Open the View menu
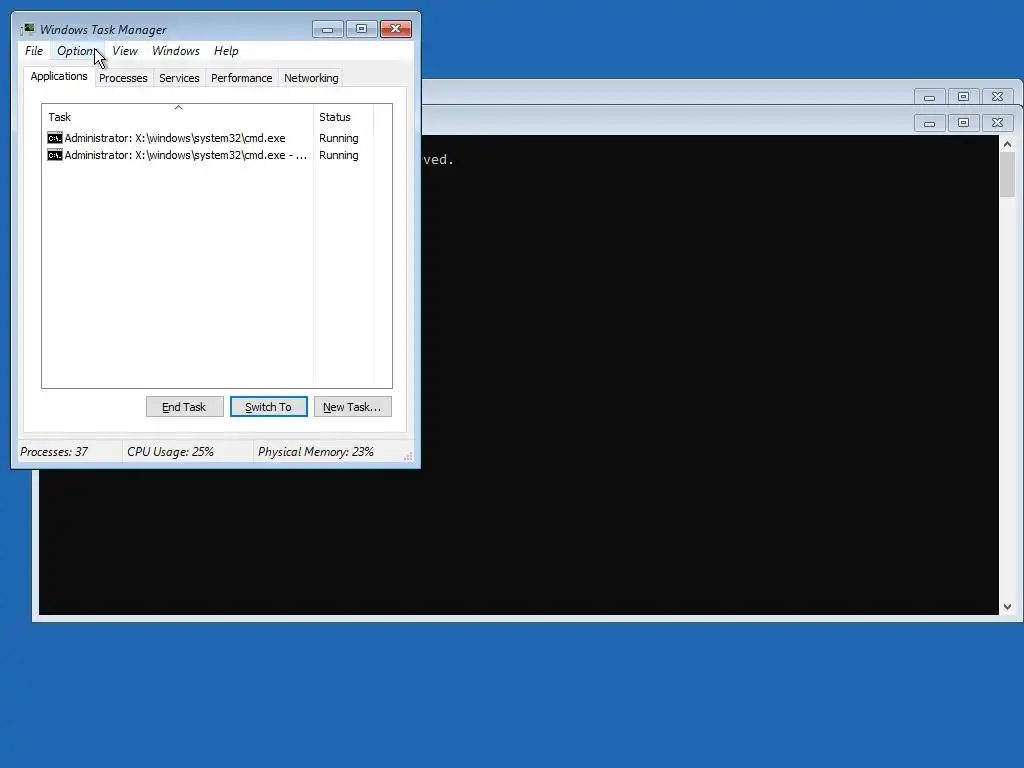 click(125, 51)
